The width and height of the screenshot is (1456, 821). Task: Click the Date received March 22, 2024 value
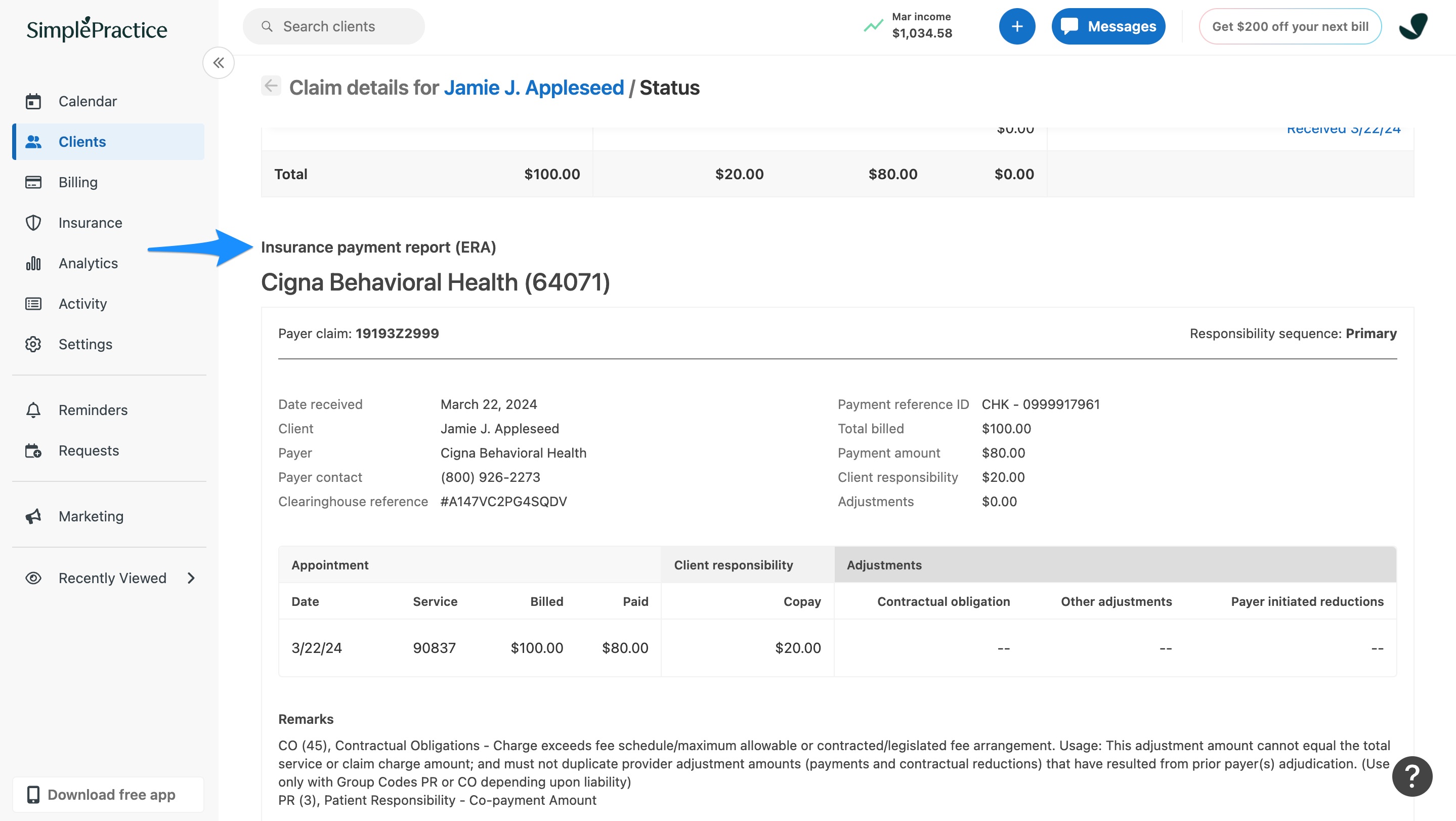488,404
